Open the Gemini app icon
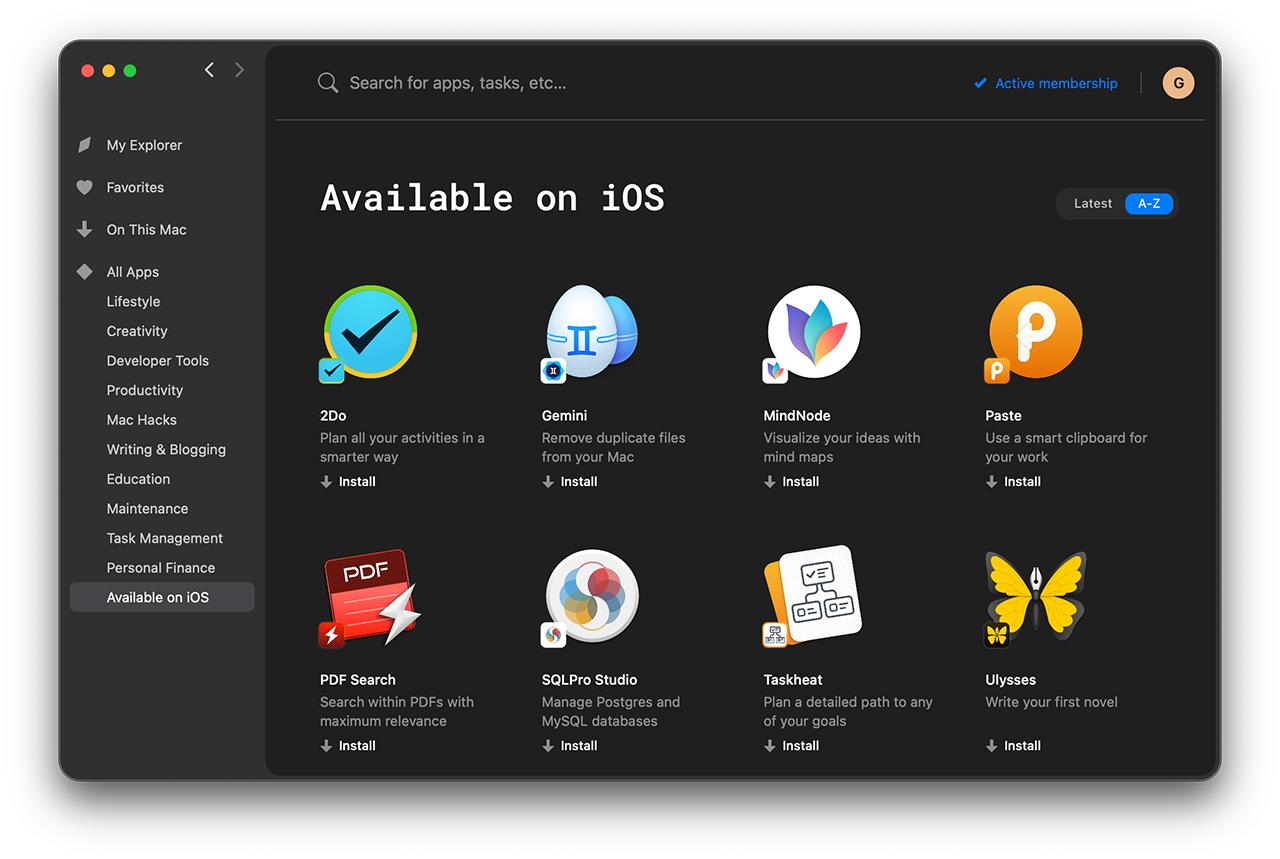1280x859 pixels. click(592, 332)
